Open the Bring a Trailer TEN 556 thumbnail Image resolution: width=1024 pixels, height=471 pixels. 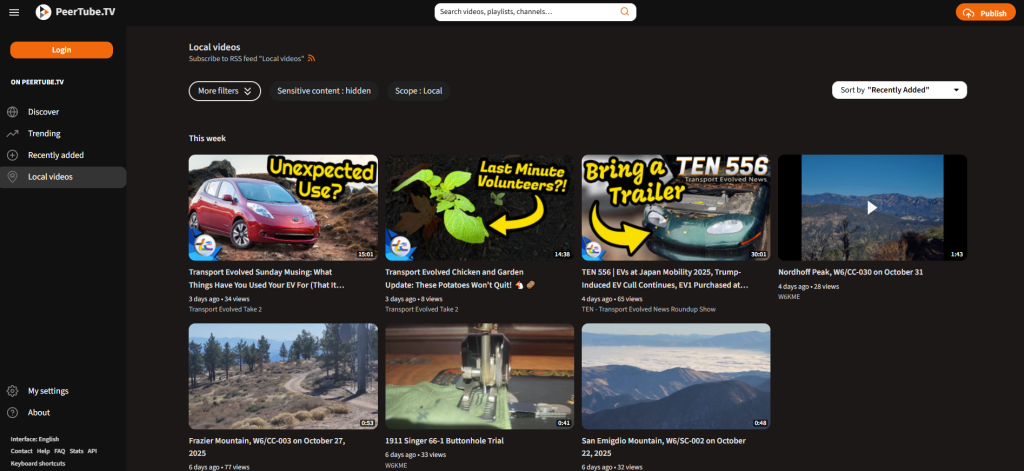pyautogui.click(x=676, y=208)
